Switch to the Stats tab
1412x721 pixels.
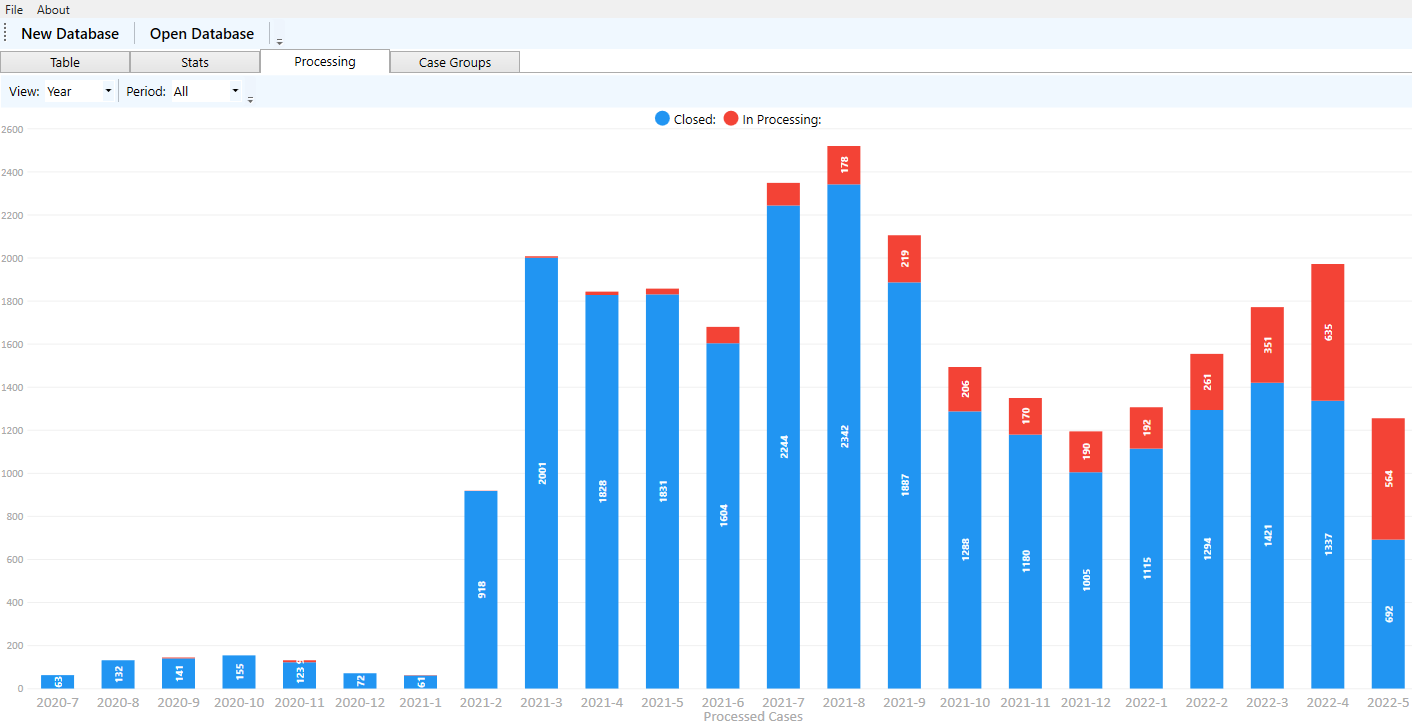[195, 62]
